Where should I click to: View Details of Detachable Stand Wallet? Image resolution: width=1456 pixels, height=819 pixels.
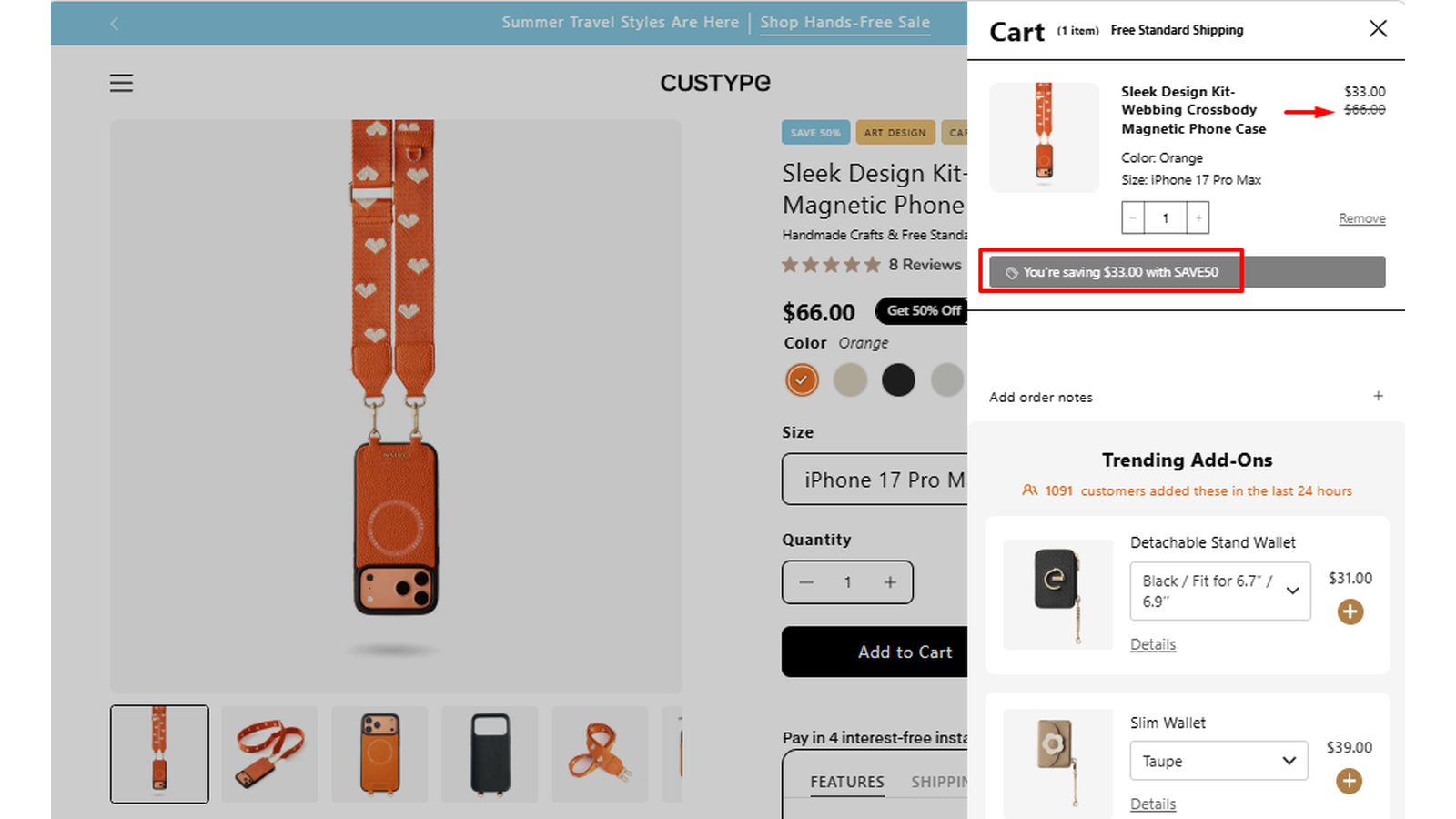click(1153, 644)
